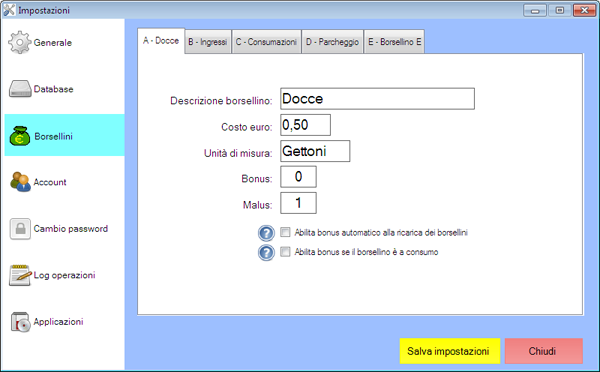Screen dimensions: 600x372
Task: Click the Malus value field
Action: coord(298,203)
